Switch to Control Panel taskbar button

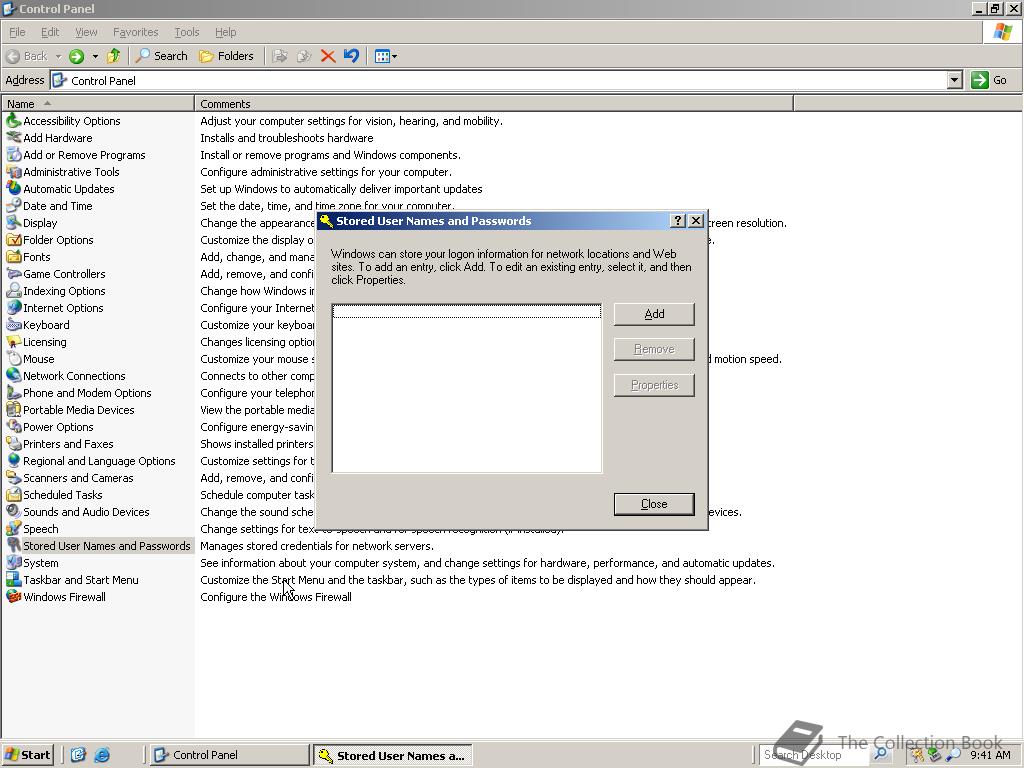pyautogui.click(x=230, y=755)
